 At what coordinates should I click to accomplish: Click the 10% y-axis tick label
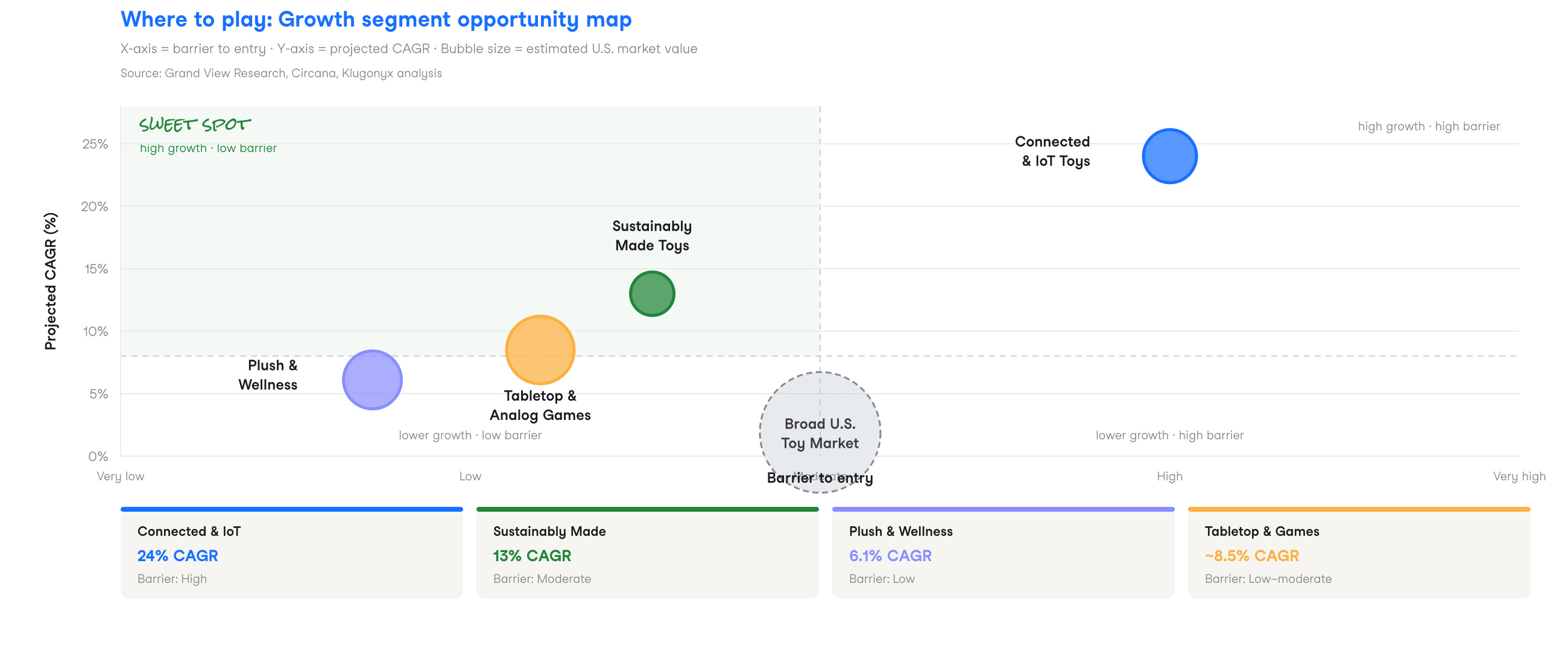tap(95, 331)
